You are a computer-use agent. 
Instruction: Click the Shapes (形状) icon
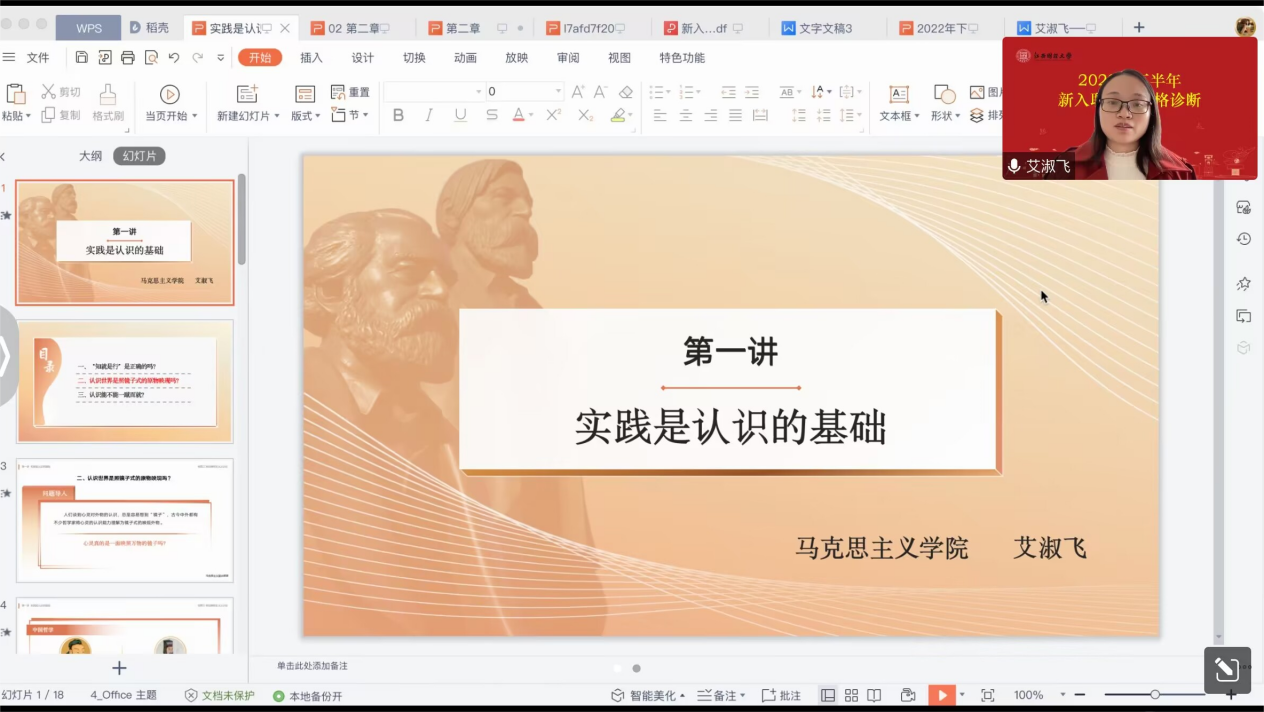pyautogui.click(x=944, y=94)
